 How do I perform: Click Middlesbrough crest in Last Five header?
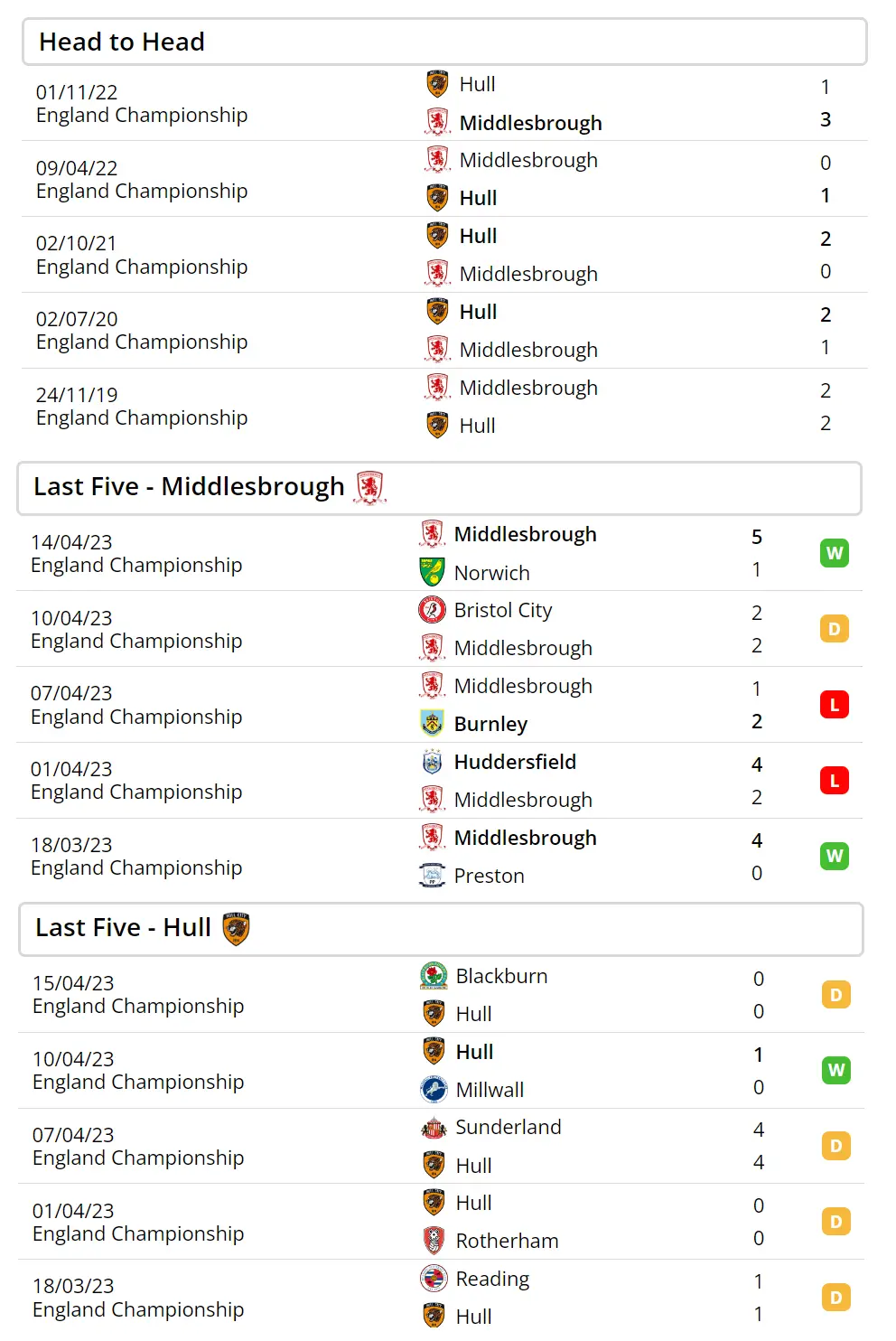pyautogui.click(x=369, y=488)
